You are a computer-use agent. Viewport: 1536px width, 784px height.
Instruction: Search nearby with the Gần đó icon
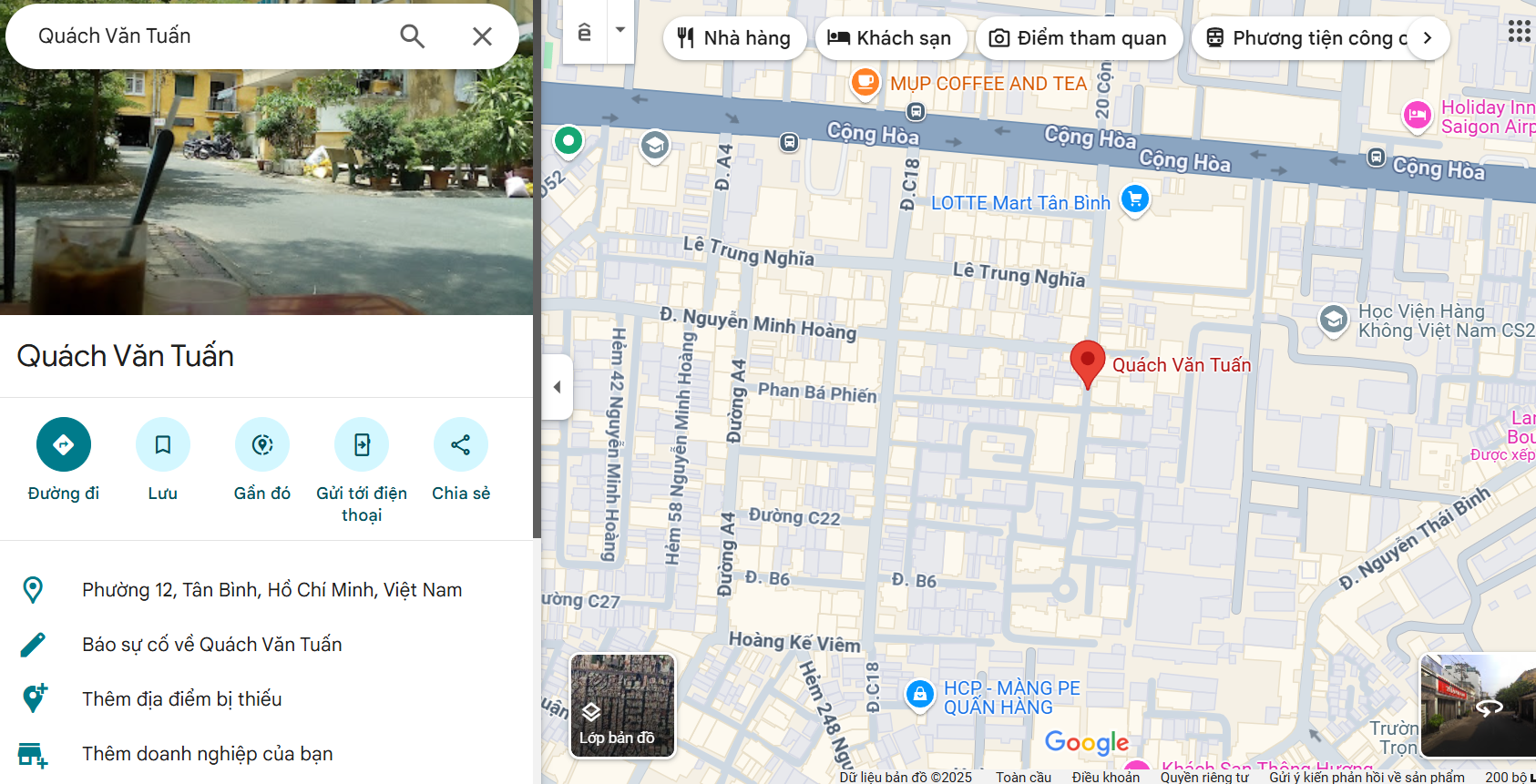[x=262, y=444]
